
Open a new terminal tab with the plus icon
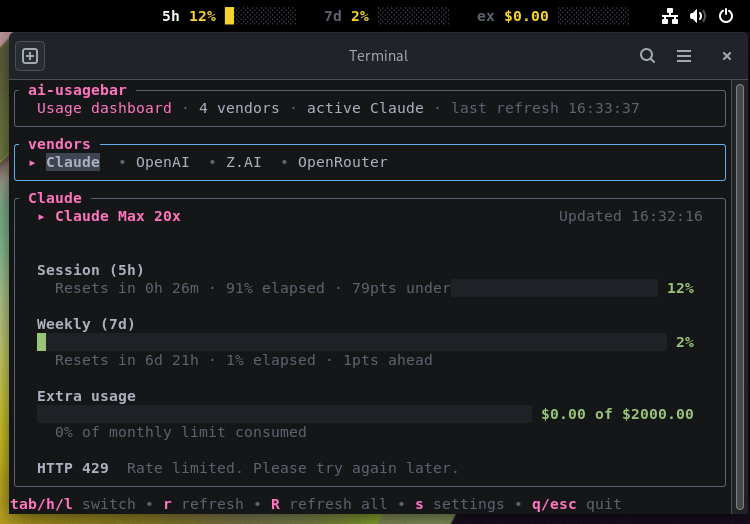coord(30,56)
